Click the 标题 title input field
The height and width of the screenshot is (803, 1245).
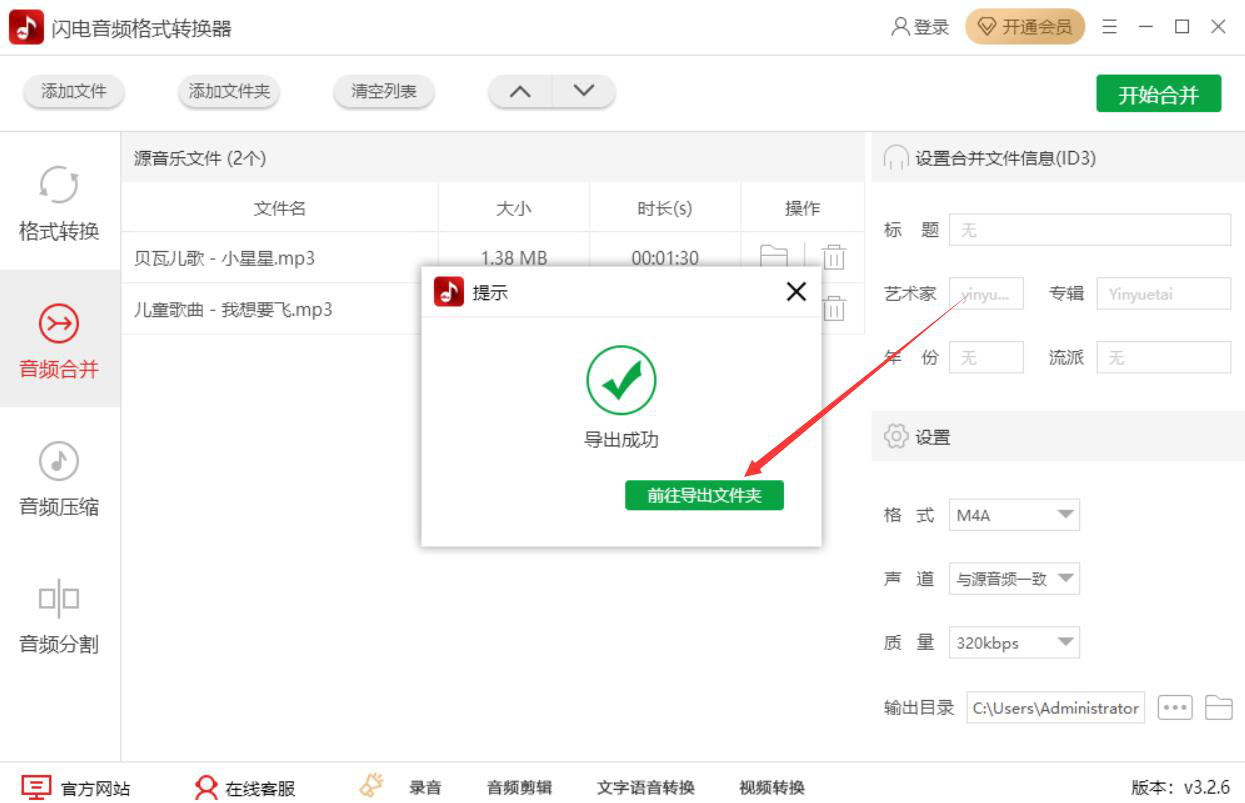[x=1090, y=230]
